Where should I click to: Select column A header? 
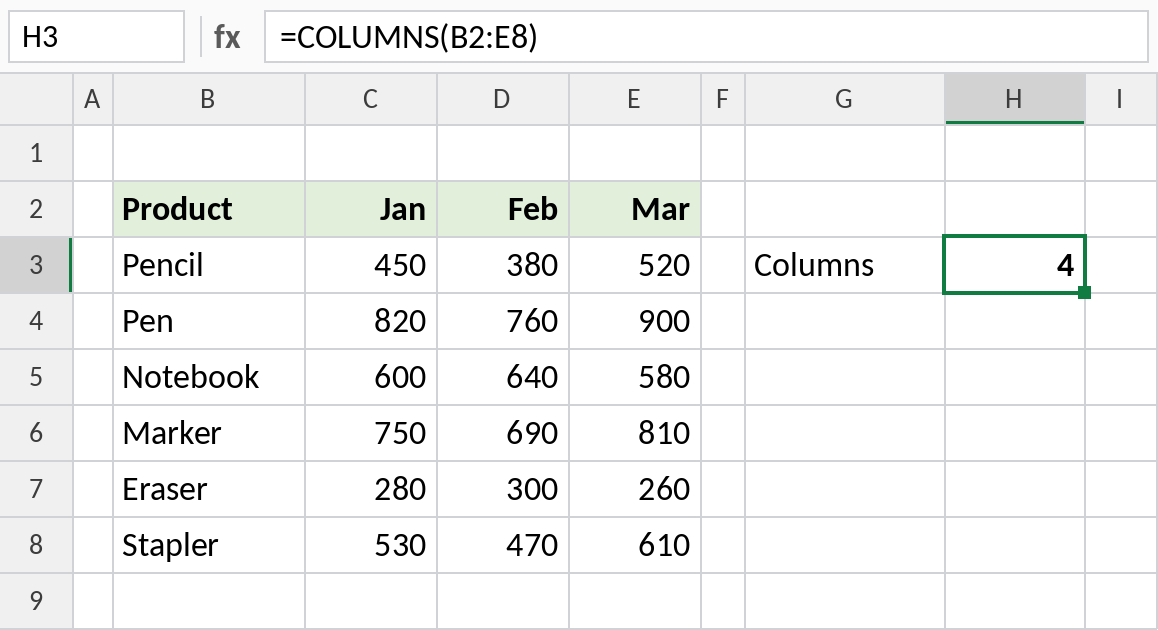click(x=92, y=99)
